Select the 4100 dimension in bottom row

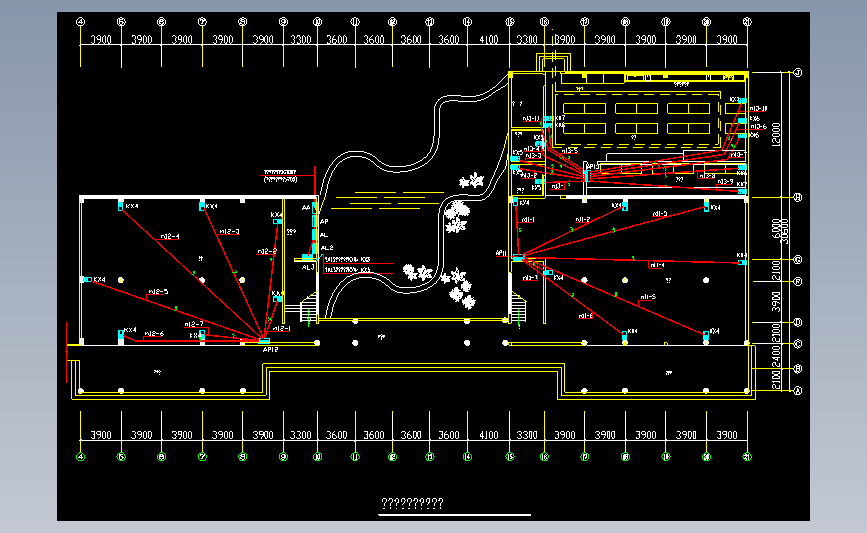coord(489,435)
